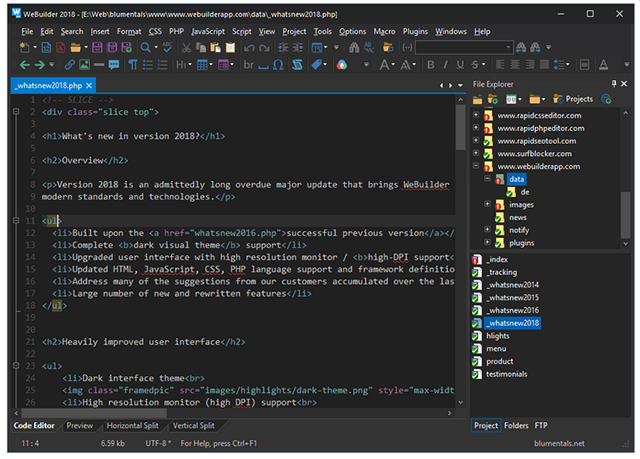Toggle justify alignment button
The width and height of the screenshot is (640, 459).
click(x=544, y=64)
